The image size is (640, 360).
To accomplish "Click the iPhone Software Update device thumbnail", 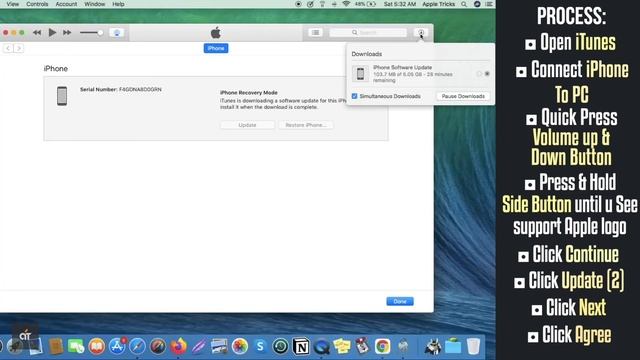I will [360, 74].
